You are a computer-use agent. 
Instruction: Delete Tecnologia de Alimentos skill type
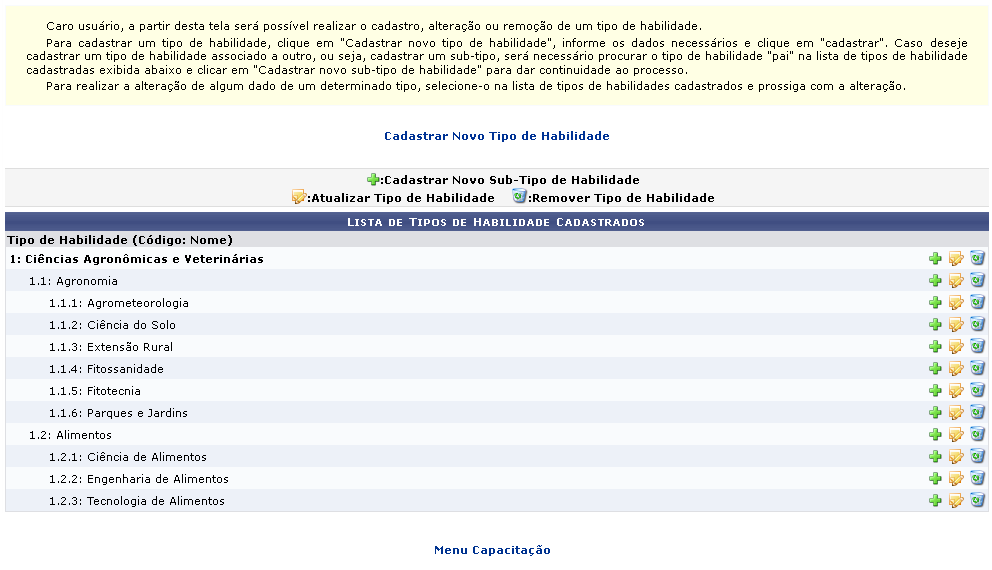pos(977,501)
